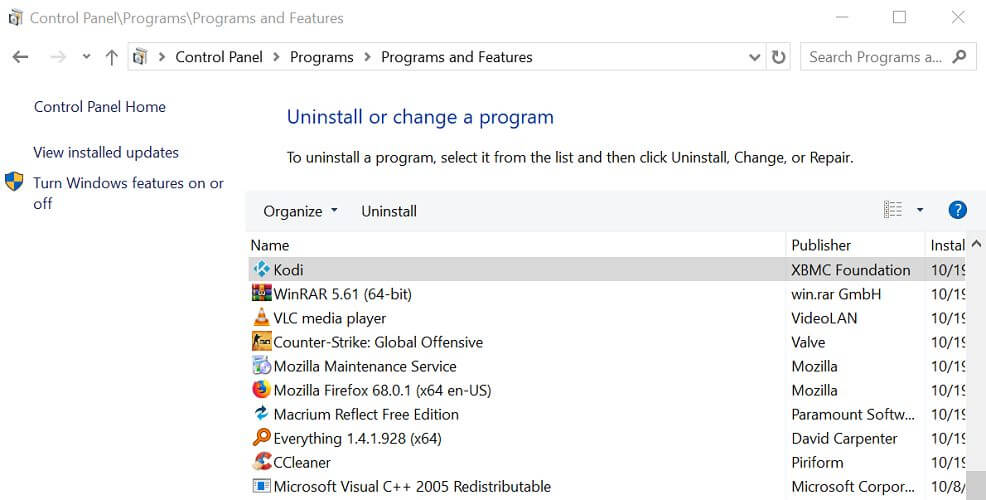Click the Counter-Strike: Global Offensive icon
The width and height of the screenshot is (986, 500).
(x=262, y=342)
